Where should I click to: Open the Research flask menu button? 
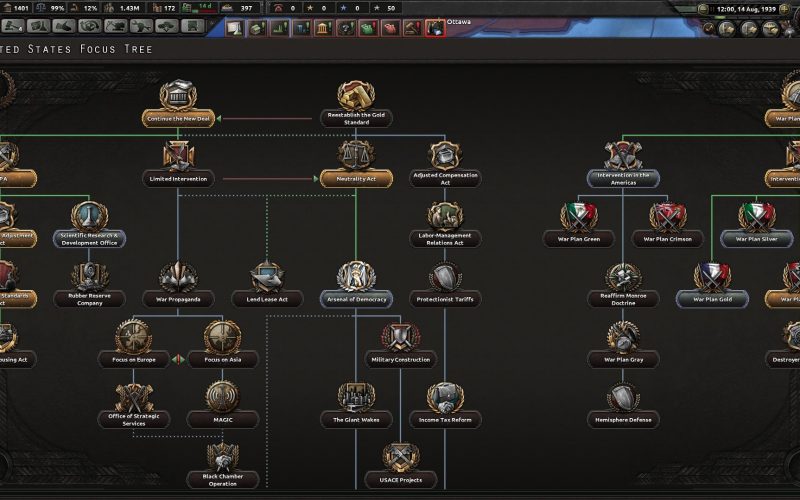[x=39, y=26]
